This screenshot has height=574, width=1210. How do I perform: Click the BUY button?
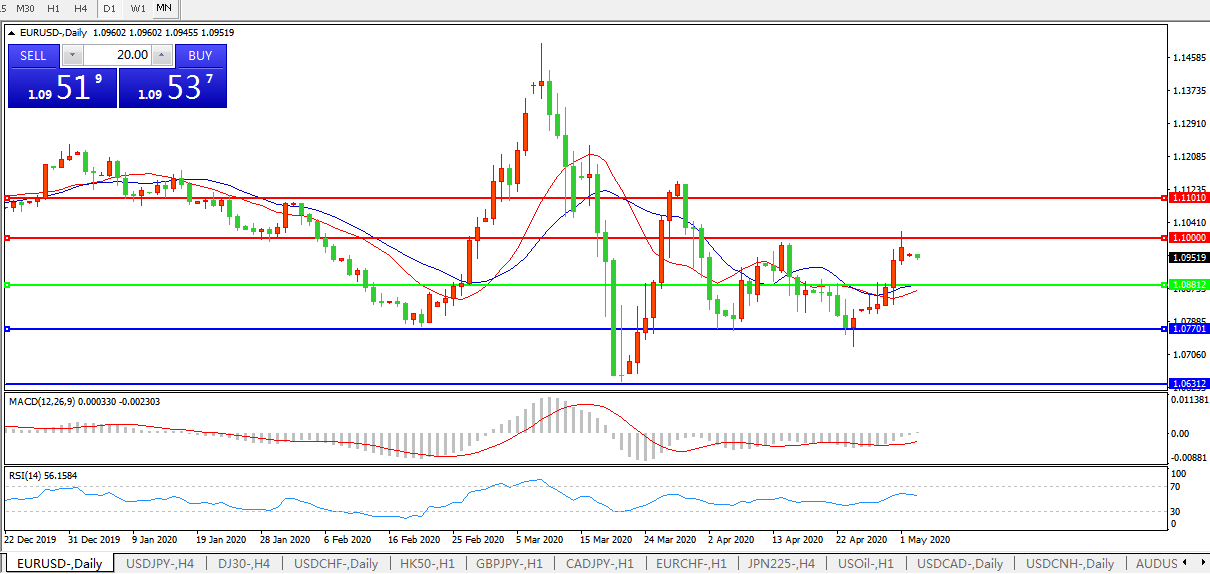click(200, 56)
